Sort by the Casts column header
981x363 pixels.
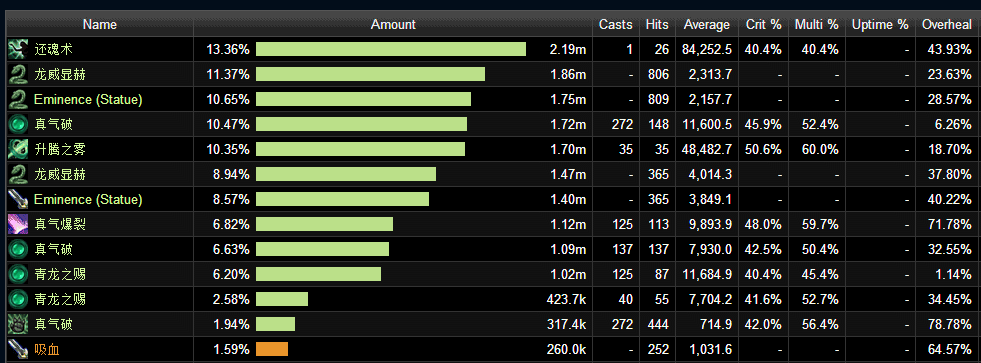click(x=616, y=25)
